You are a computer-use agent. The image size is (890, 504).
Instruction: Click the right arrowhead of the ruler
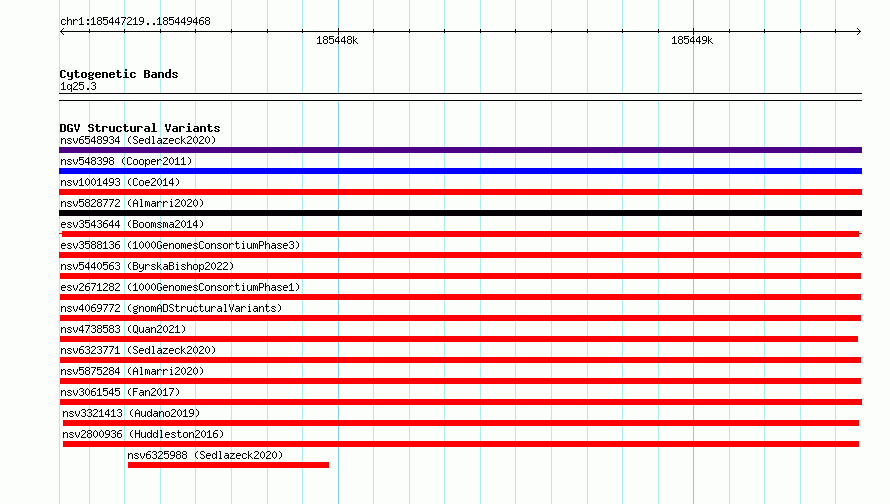click(859, 31)
